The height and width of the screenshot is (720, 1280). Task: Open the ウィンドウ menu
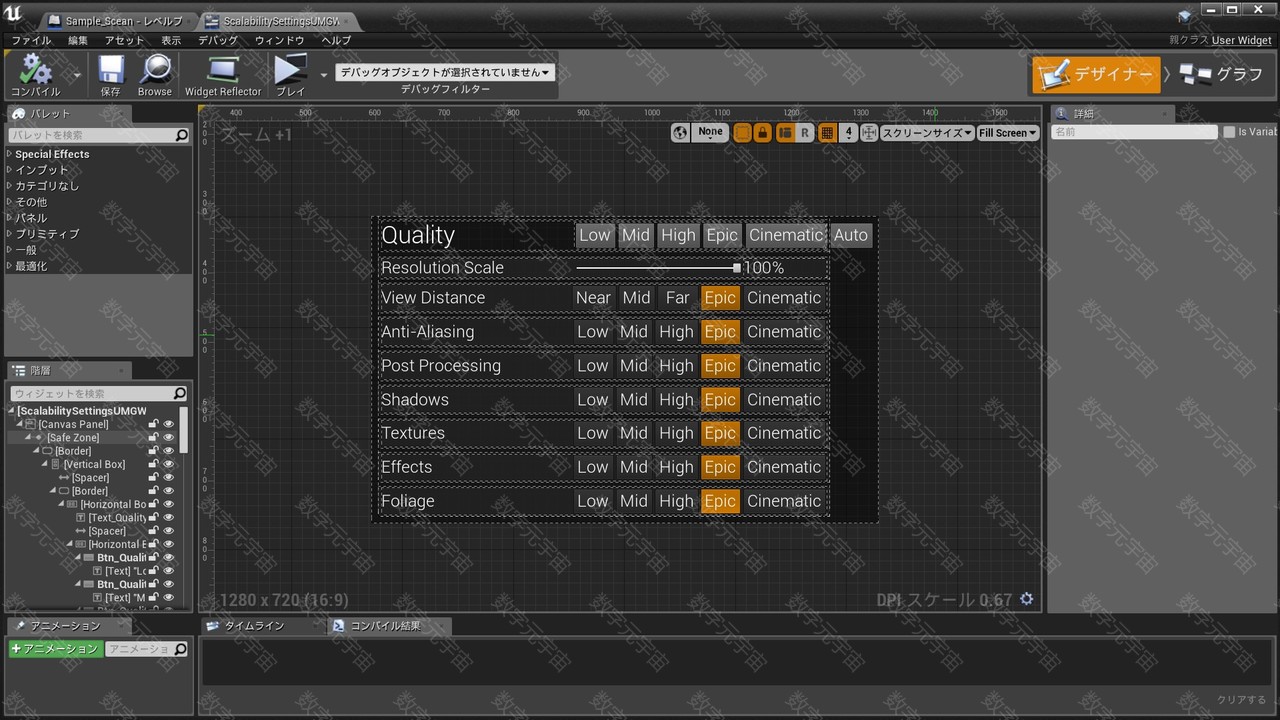click(x=279, y=40)
